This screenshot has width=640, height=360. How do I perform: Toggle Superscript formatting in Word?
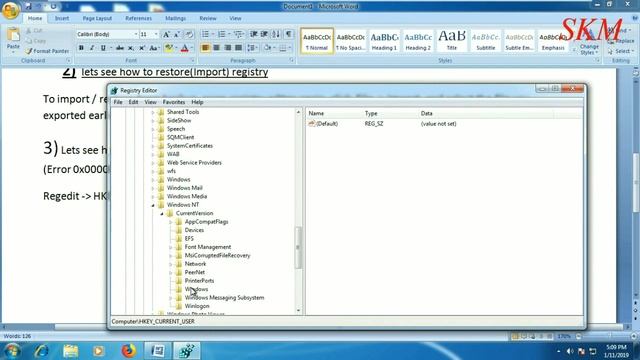pyautogui.click(x=142, y=48)
